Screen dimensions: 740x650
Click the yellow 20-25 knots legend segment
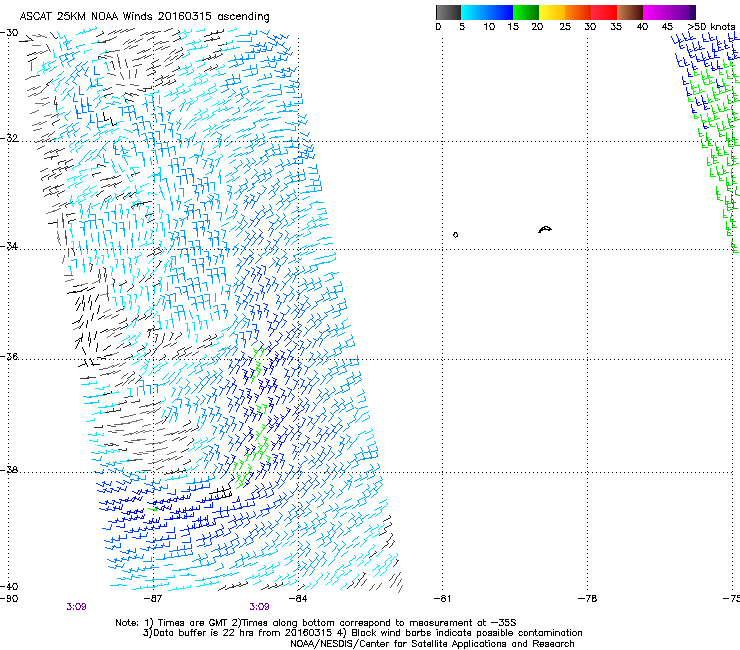pyautogui.click(x=552, y=12)
